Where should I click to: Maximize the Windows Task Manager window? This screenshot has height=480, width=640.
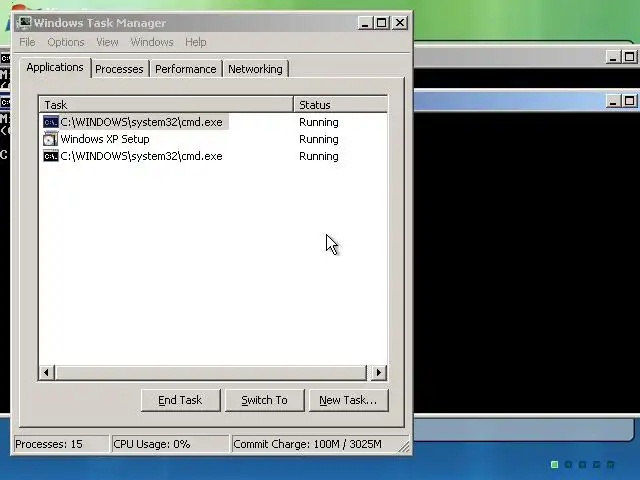click(382, 23)
